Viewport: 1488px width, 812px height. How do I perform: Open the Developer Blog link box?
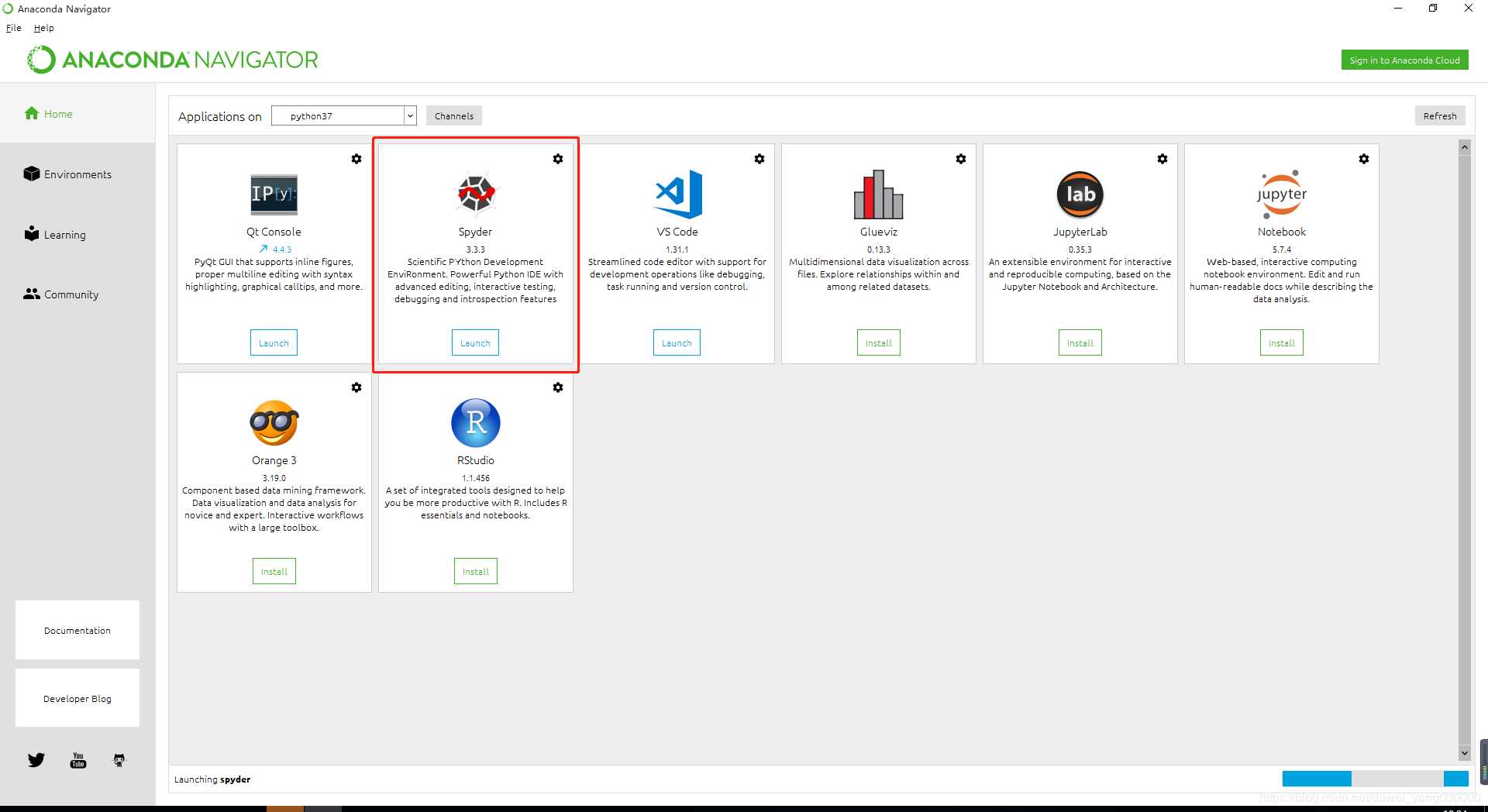tap(77, 698)
